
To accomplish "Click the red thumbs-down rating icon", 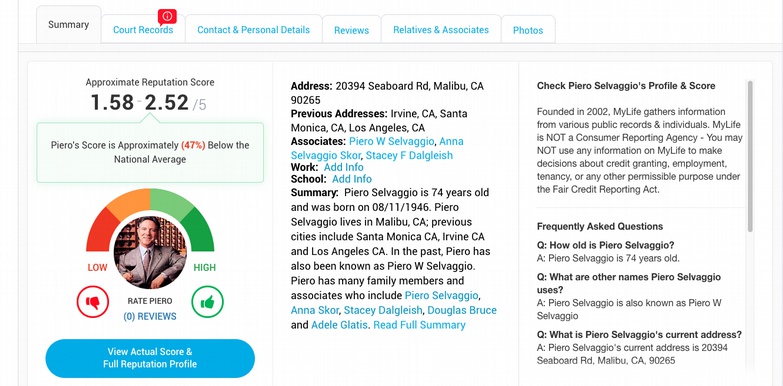I will pyautogui.click(x=92, y=302).
